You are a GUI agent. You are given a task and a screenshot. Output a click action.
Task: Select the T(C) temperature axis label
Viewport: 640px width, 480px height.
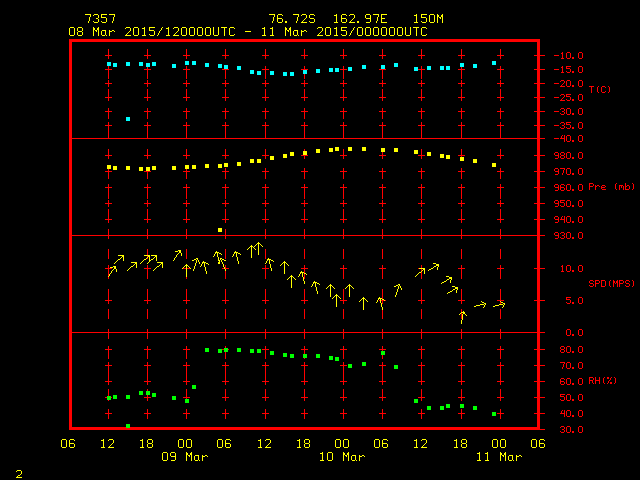tap(599, 90)
